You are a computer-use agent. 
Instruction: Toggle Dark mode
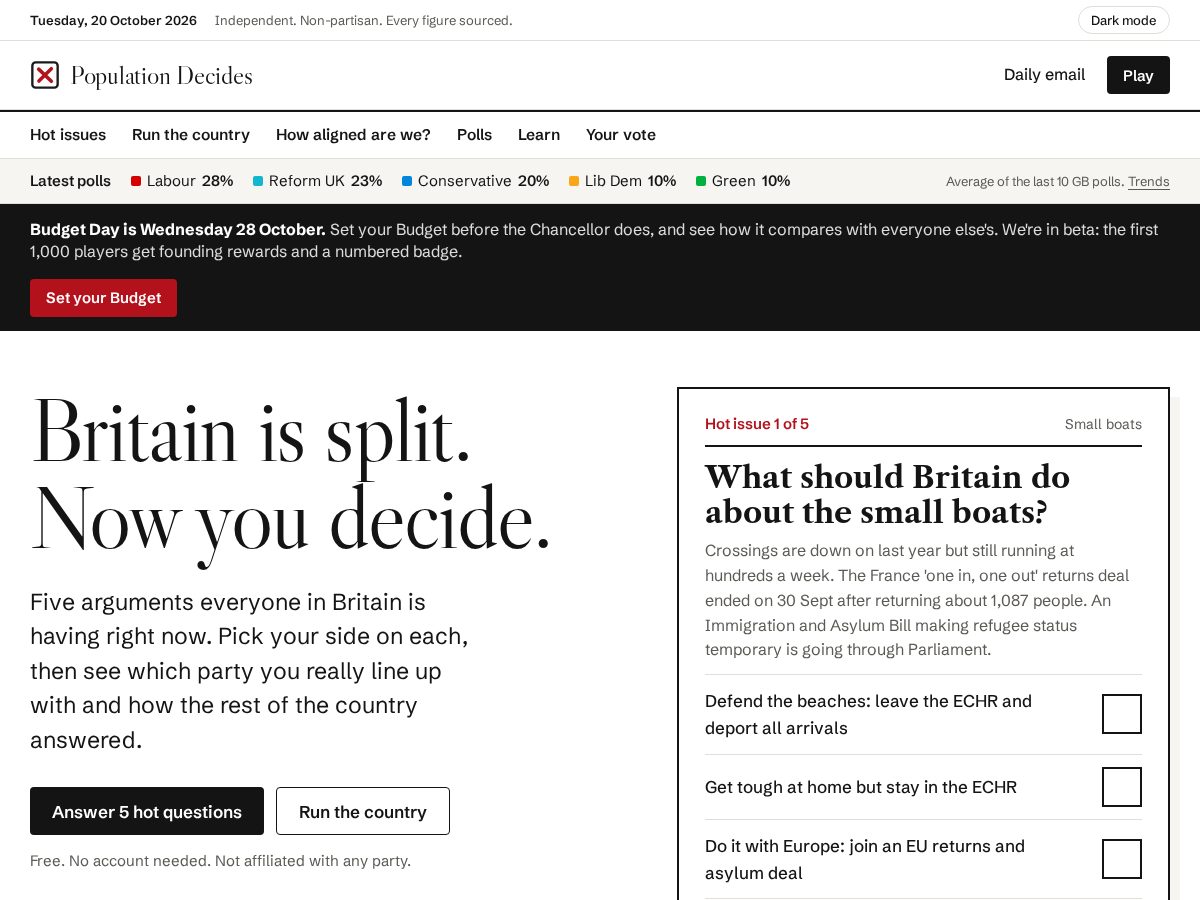[x=1123, y=20]
